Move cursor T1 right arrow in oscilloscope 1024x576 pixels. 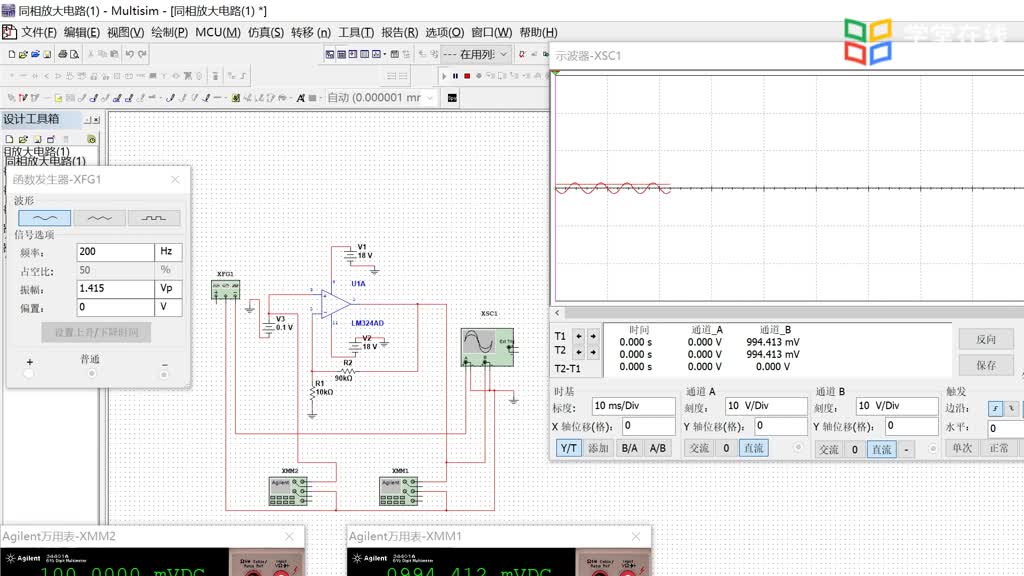click(x=593, y=336)
